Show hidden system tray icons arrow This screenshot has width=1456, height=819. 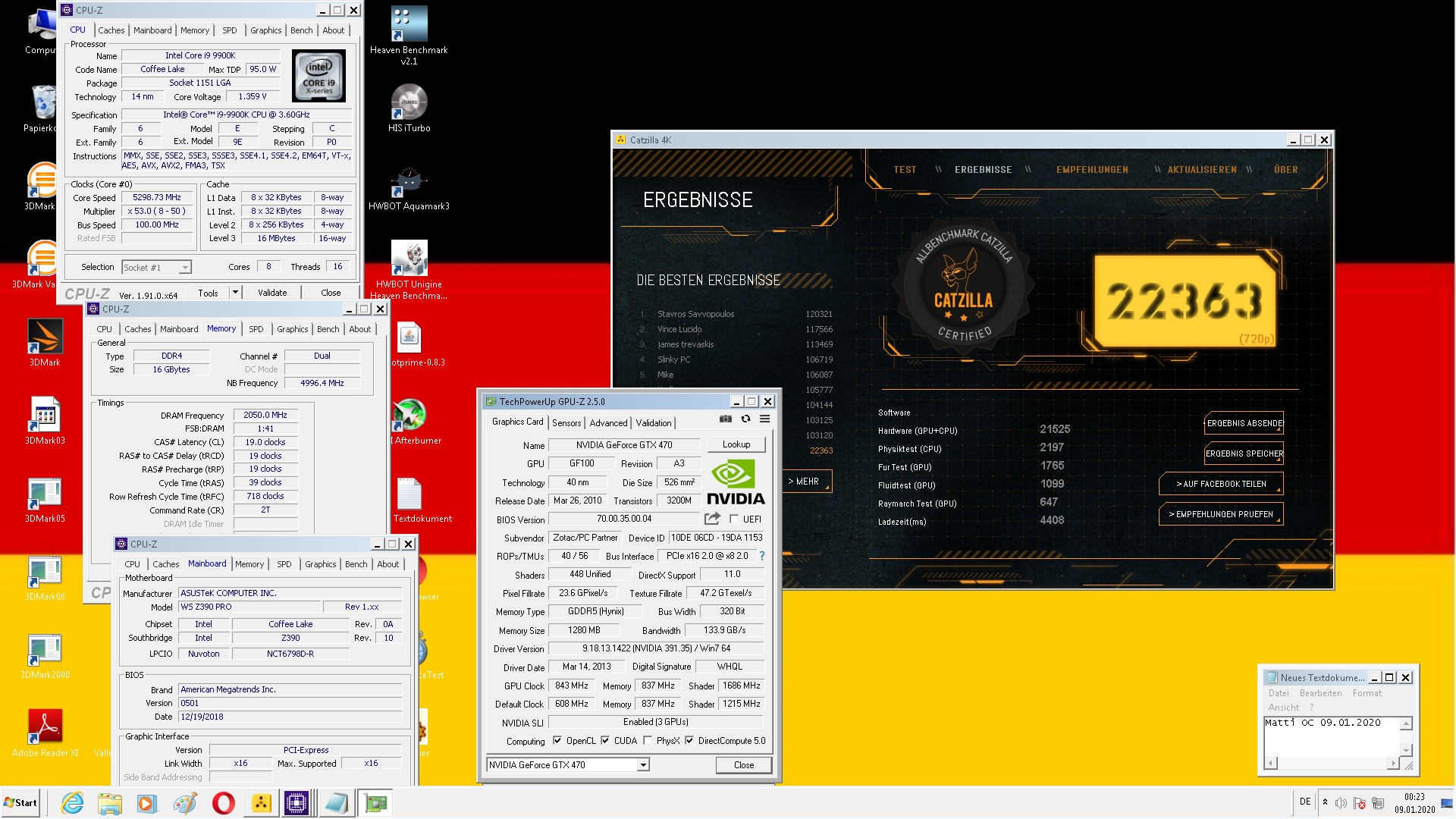click(x=1325, y=802)
